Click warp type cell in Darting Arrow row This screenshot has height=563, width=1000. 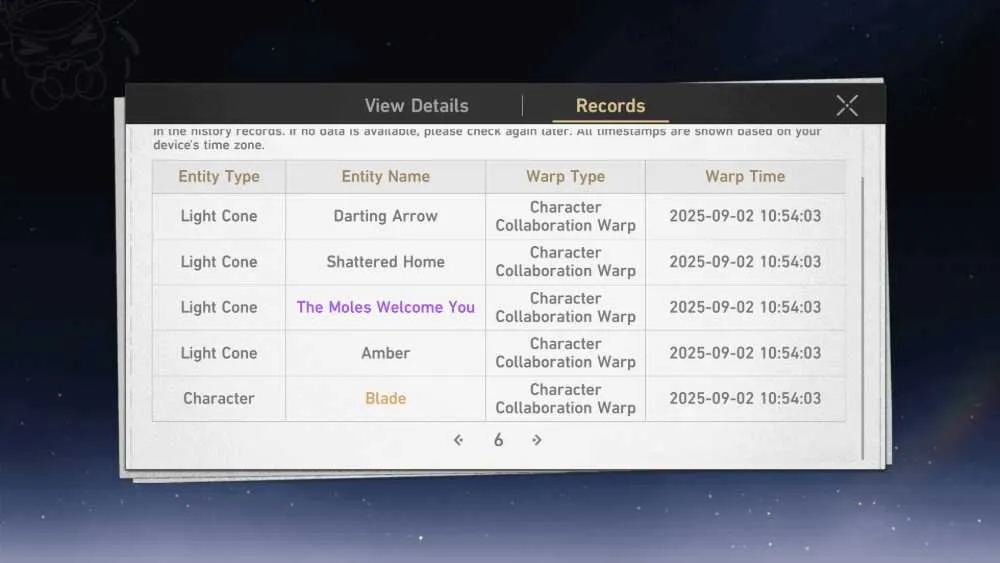coord(566,216)
